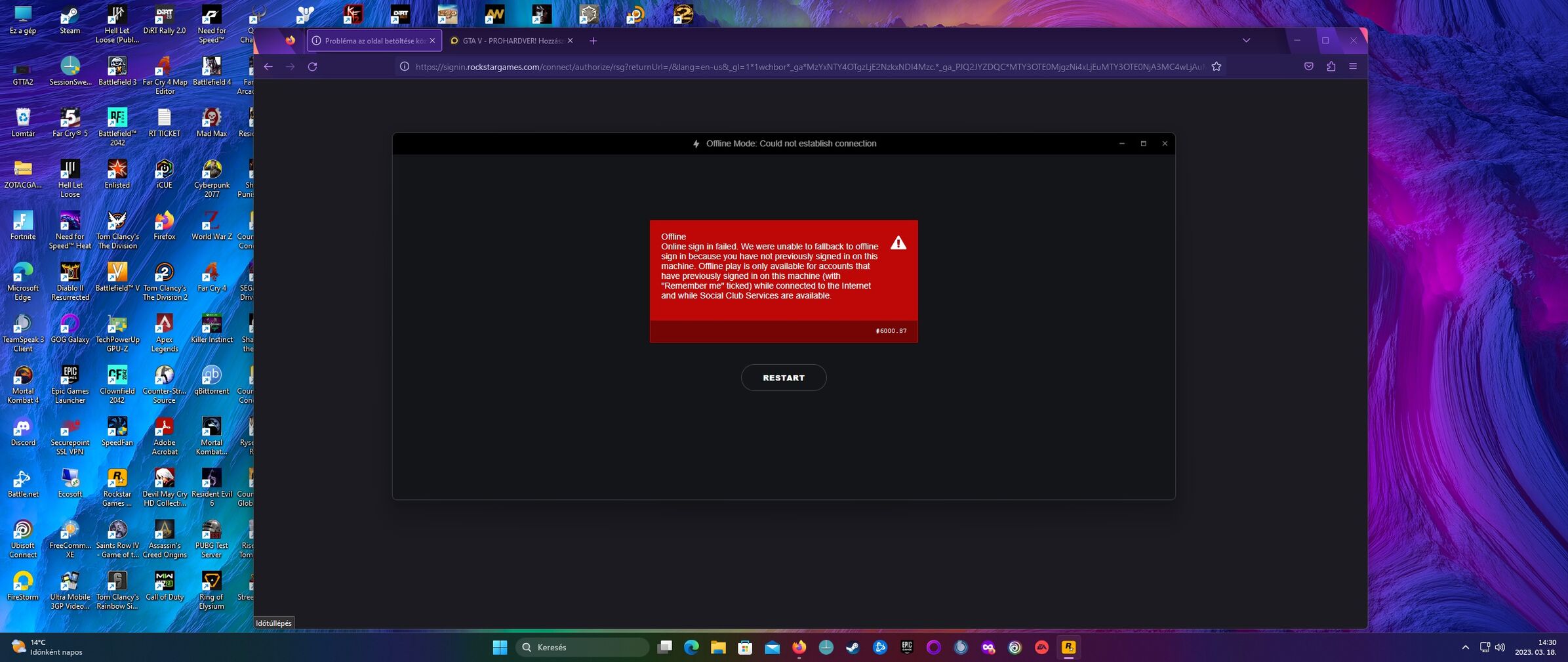Maximize the Rockstar launcher window
This screenshot has height=662, width=1568.
pyautogui.click(x=1144, y=144)
